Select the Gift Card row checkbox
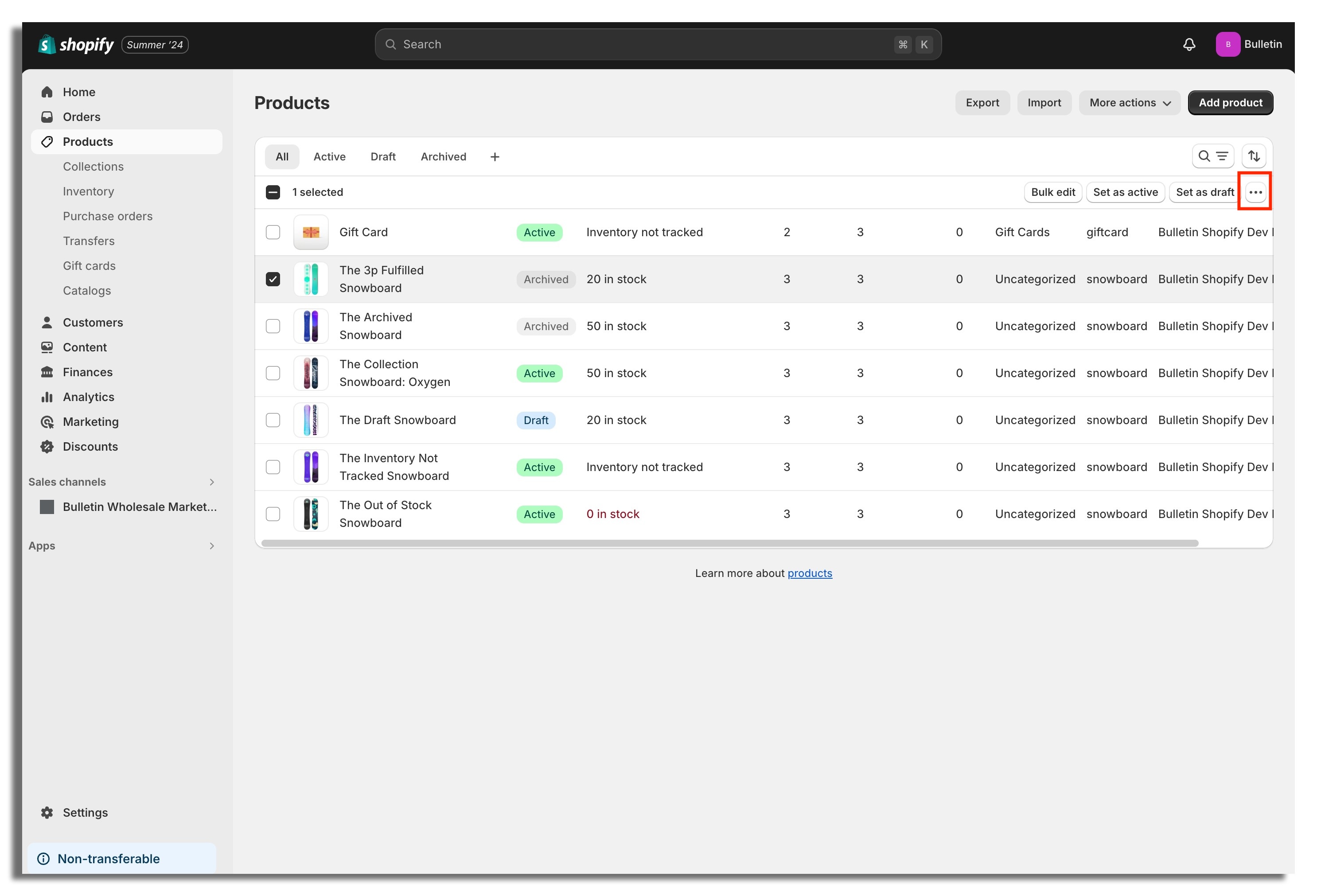The height and width of the screenshot is (896, 1317). click(273, 232)
